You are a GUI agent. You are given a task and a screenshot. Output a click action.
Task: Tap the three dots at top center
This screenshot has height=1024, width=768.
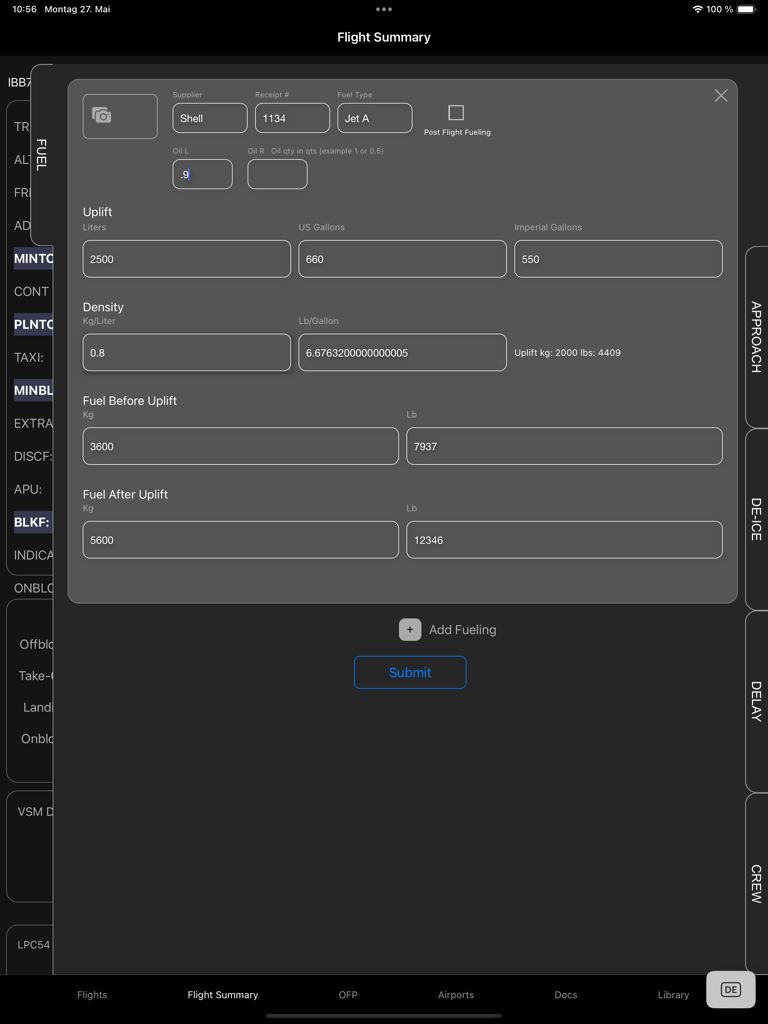click(384, 10)
